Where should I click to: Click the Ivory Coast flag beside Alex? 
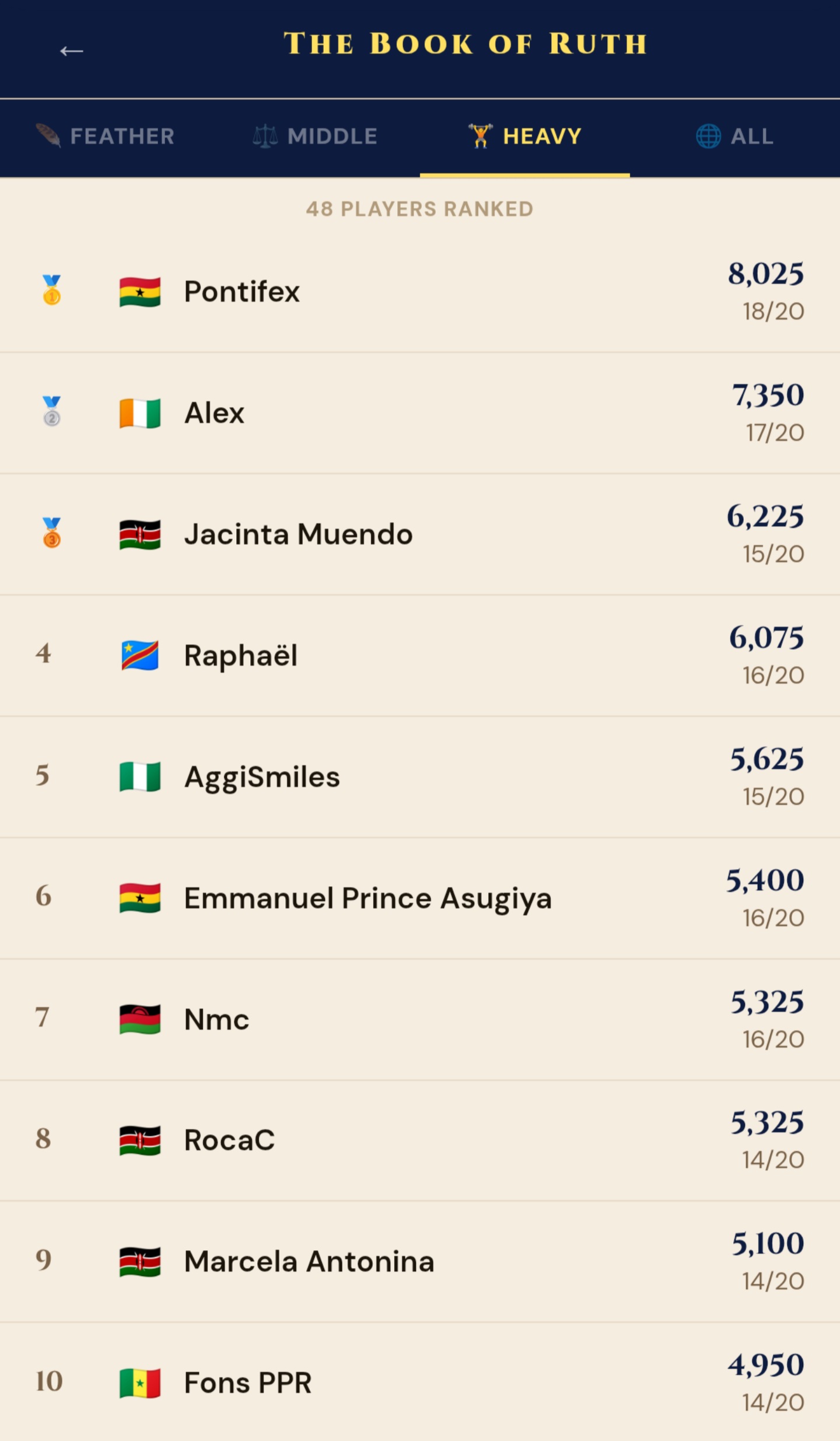(x=140, y=414)
